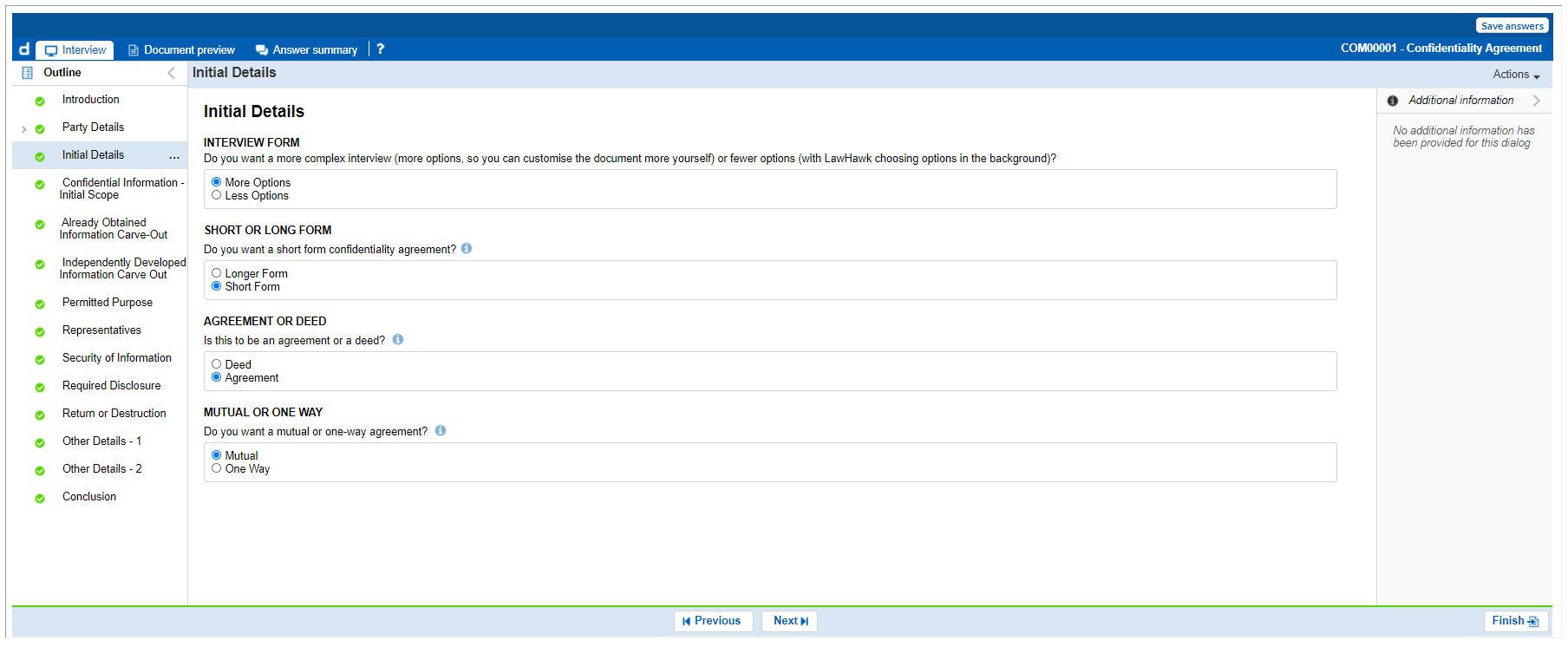Screen dimensions: 1568x647
Task: Click the application logo in top-left corner
Action: pyautogui.click(x=24, y=49)
